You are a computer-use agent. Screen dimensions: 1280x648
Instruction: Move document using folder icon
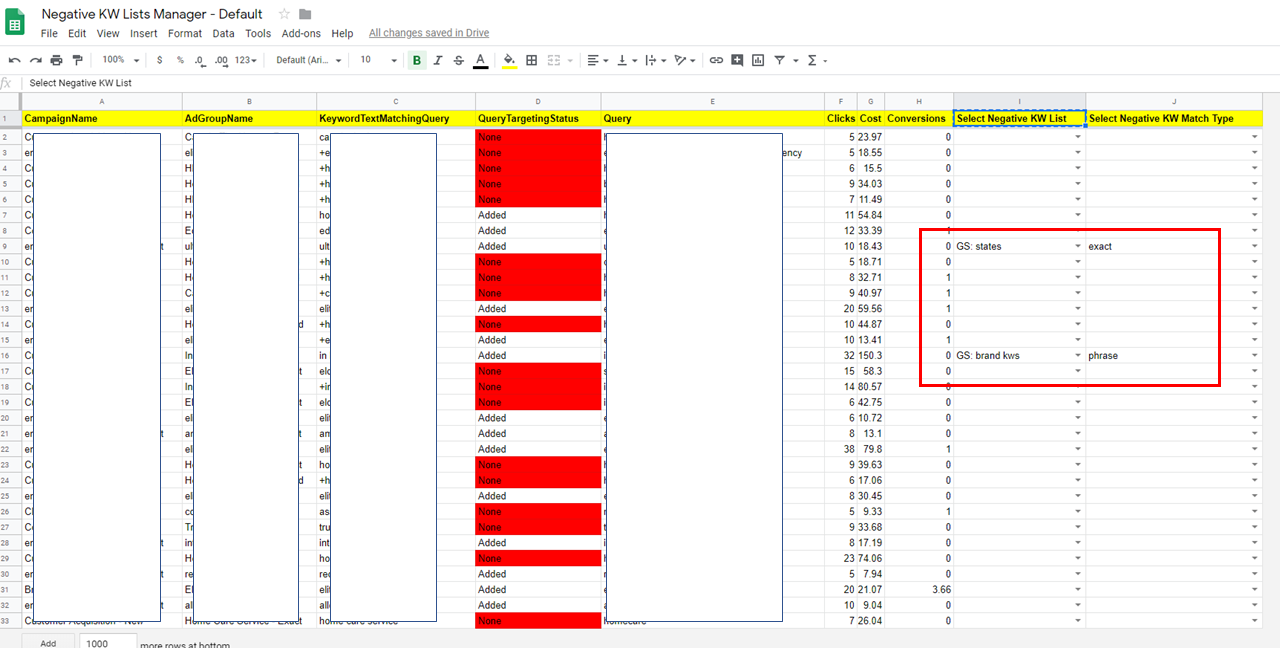(305, 14)
